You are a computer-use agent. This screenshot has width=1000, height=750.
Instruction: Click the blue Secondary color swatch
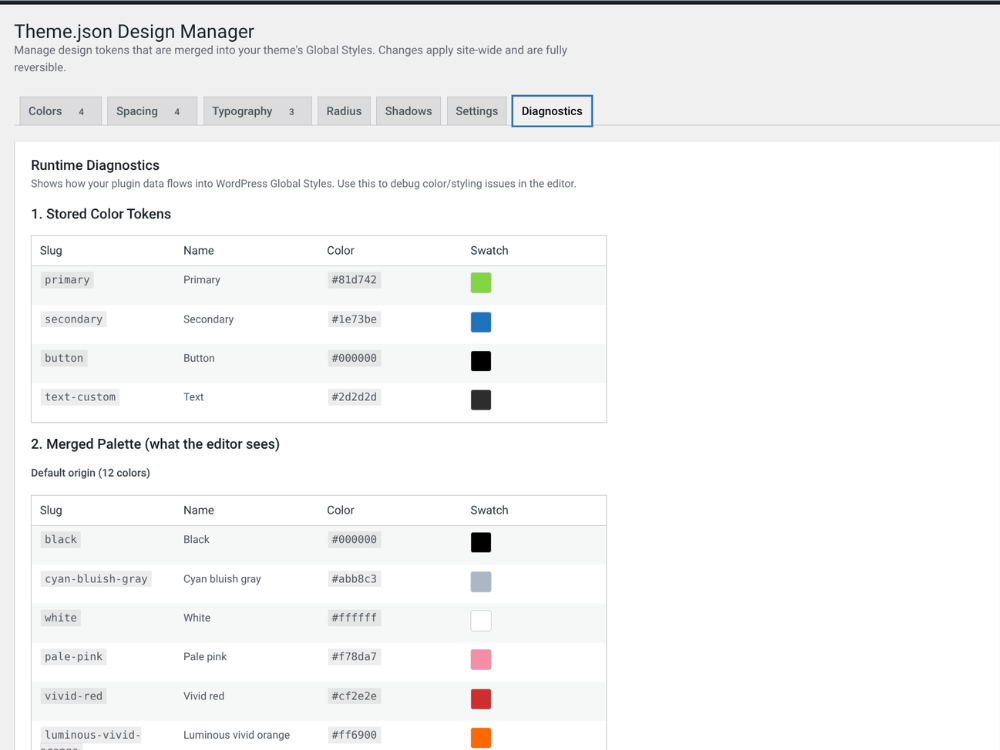click(481, 322)
